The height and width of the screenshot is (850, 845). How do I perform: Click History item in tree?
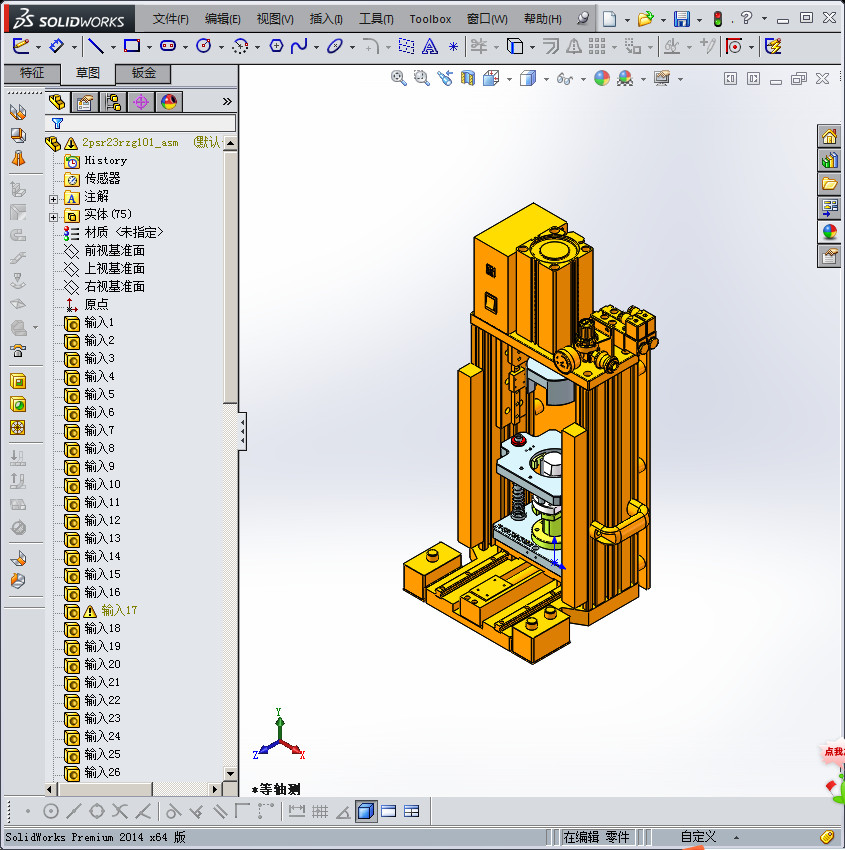pos(106,160)
